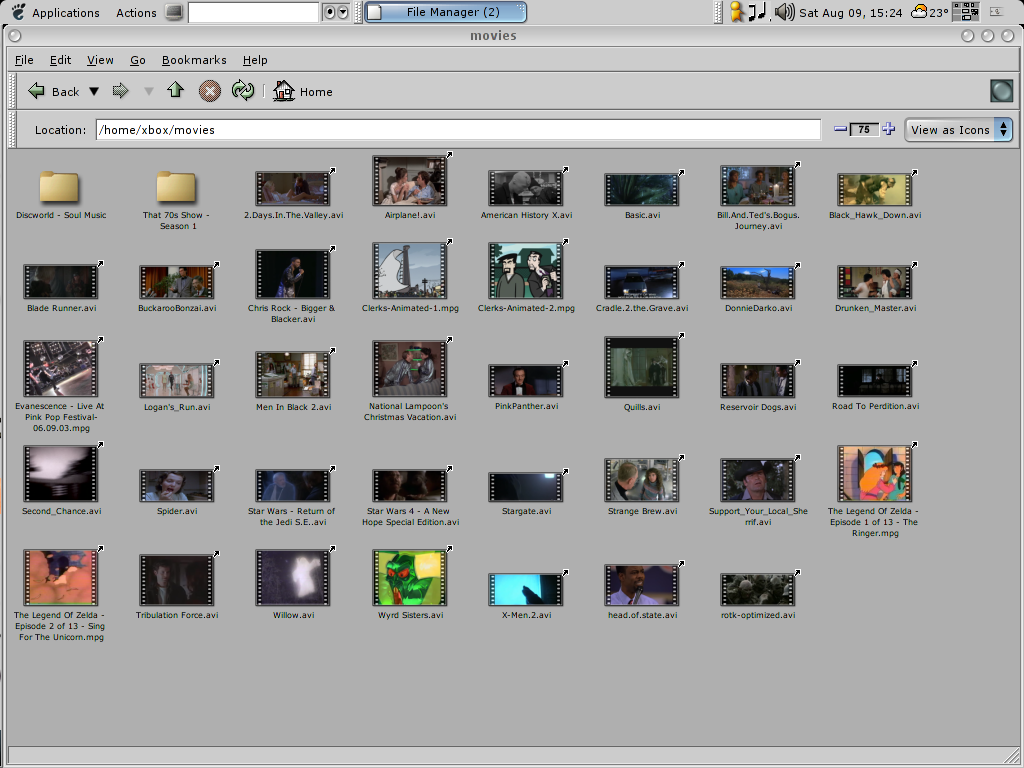This screenshot has height=768, width=1024.
Task: Go back with the Back arrow icon
Action: click(37, 91)
